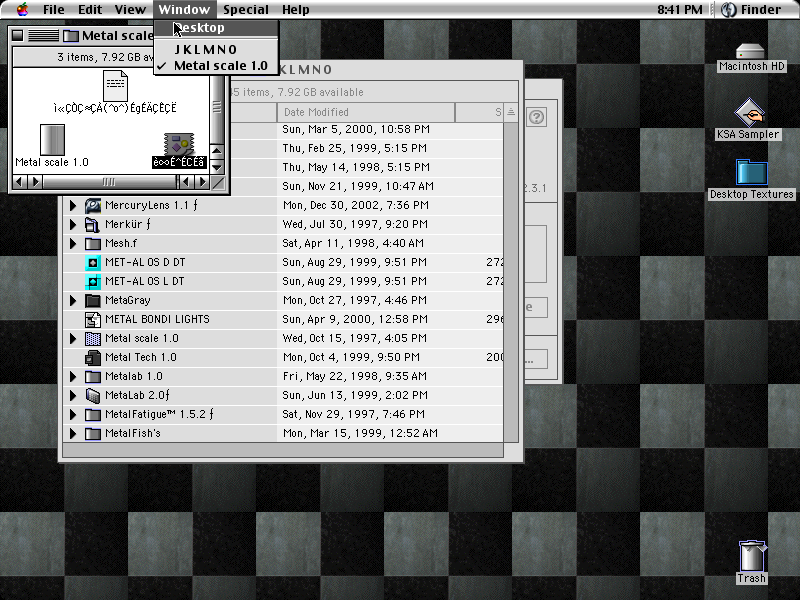800x600 pixels.
Task: Select the MetaLab 2.0ƒ folder icon
Action: [x=92, y=395]
